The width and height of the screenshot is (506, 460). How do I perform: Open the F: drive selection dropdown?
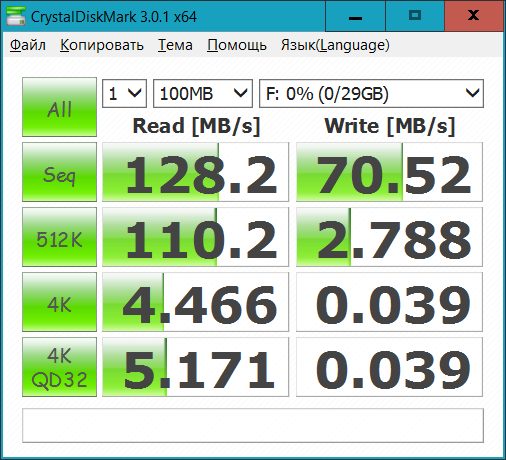pos(371,94)
